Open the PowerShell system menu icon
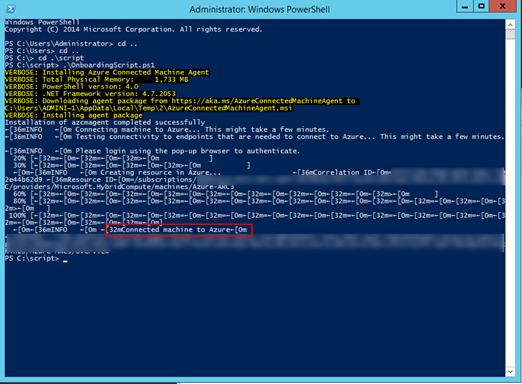Viewport: 522px width, 384px height. click(10, 9)
